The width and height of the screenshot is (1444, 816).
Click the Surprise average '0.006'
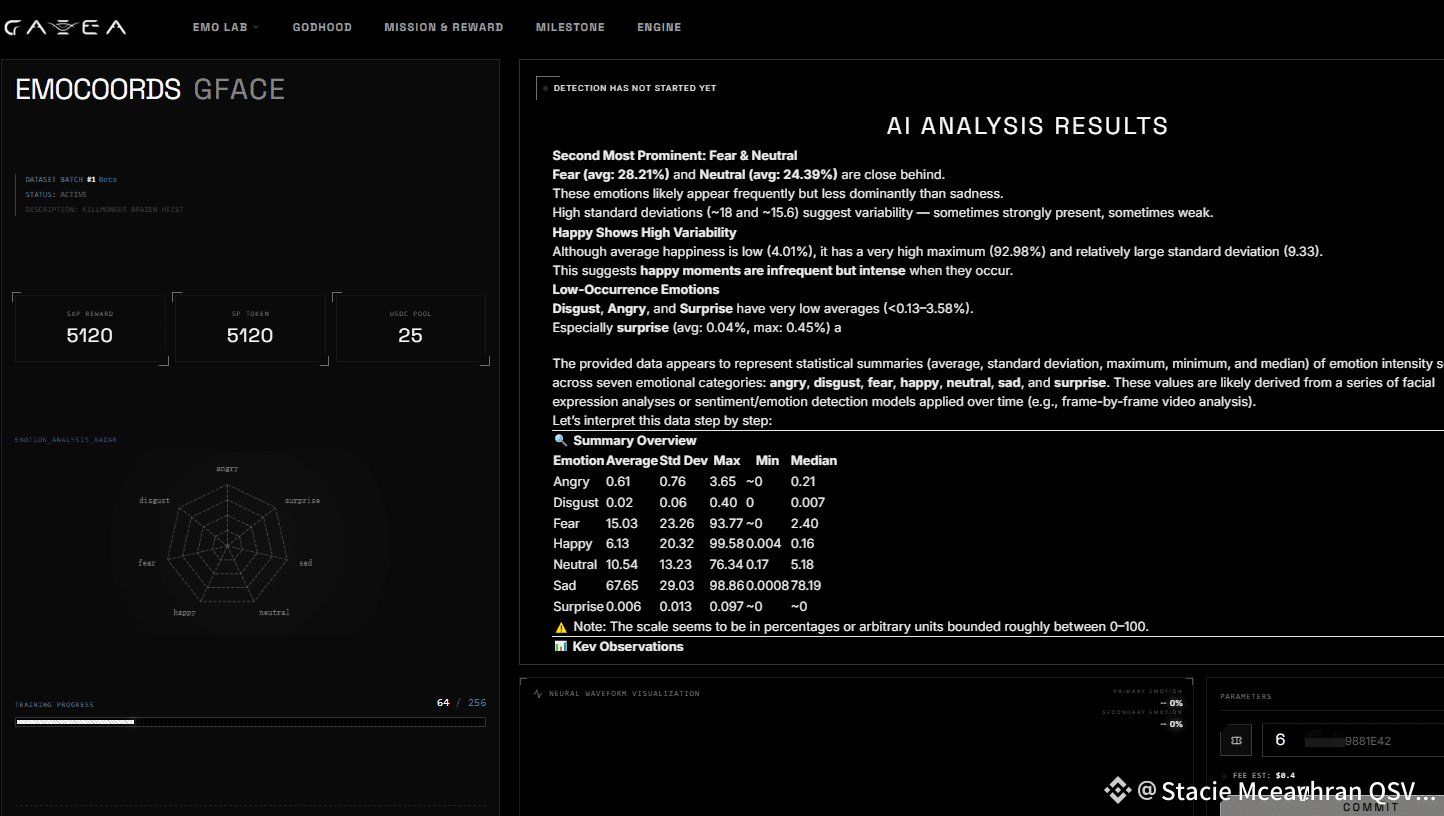[624, 607]
